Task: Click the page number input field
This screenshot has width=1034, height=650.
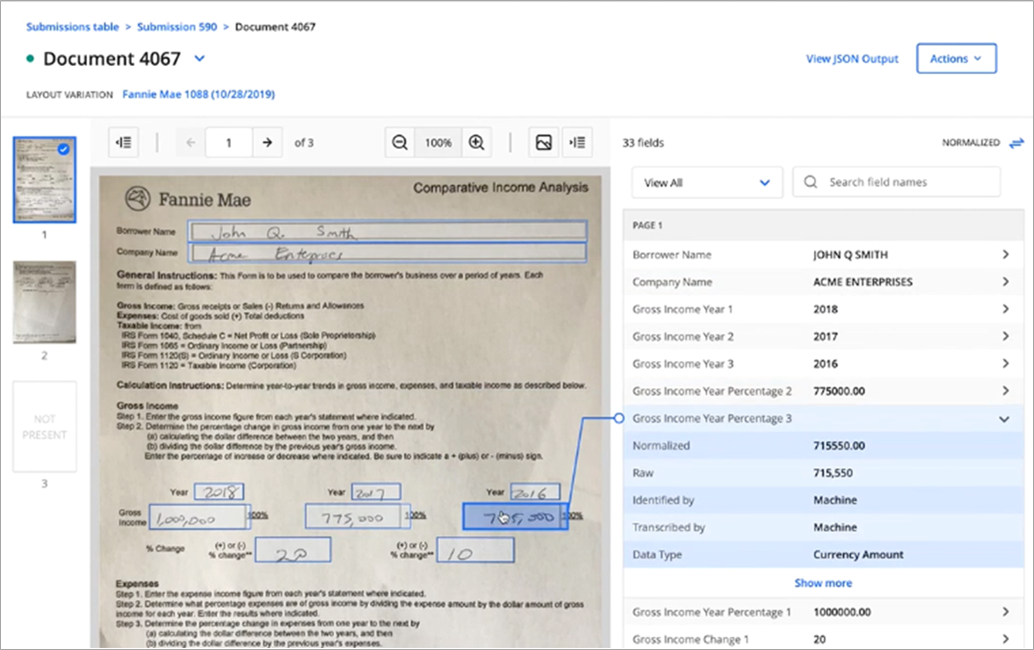Action: click(229, 142)
